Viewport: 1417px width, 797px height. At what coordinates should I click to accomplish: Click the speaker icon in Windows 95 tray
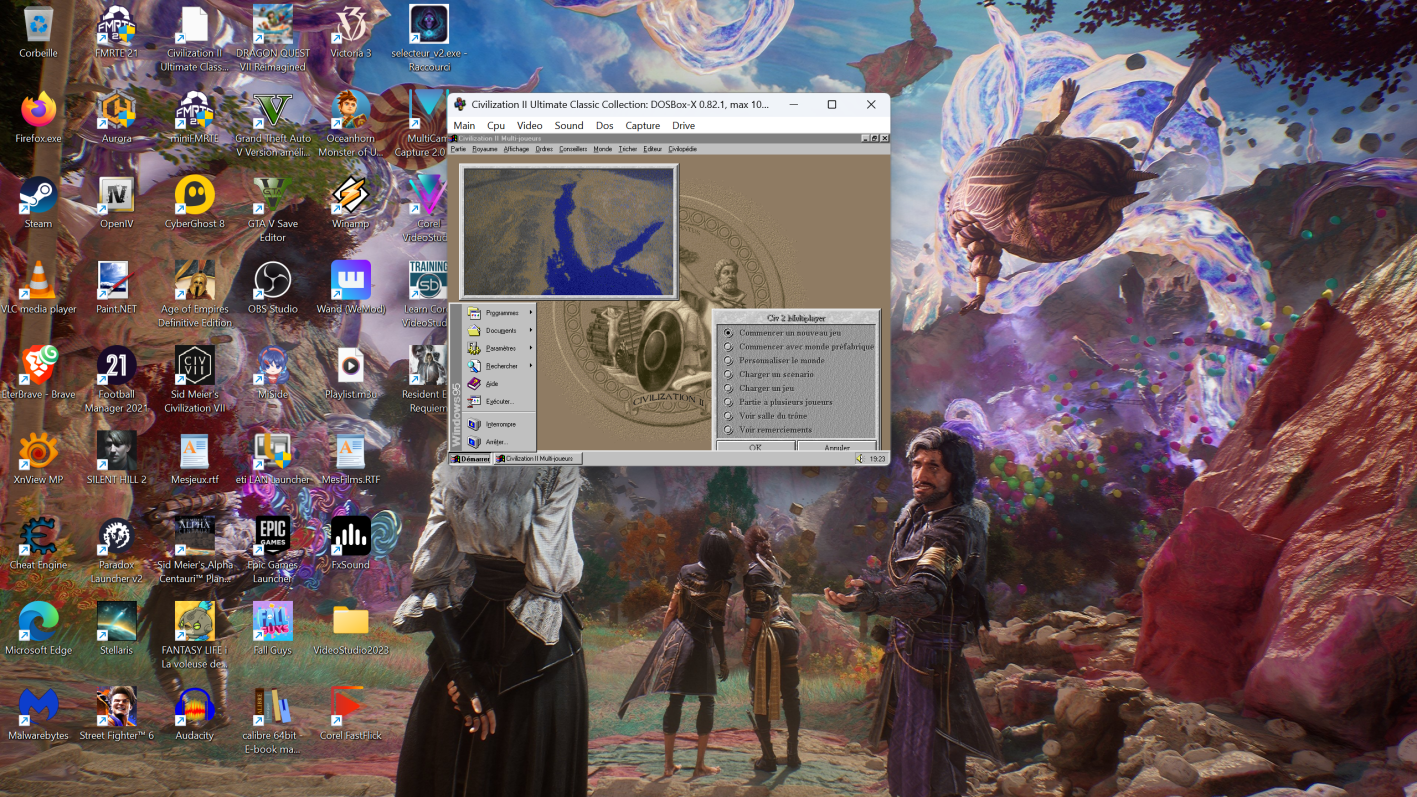(x=860, y=459)
